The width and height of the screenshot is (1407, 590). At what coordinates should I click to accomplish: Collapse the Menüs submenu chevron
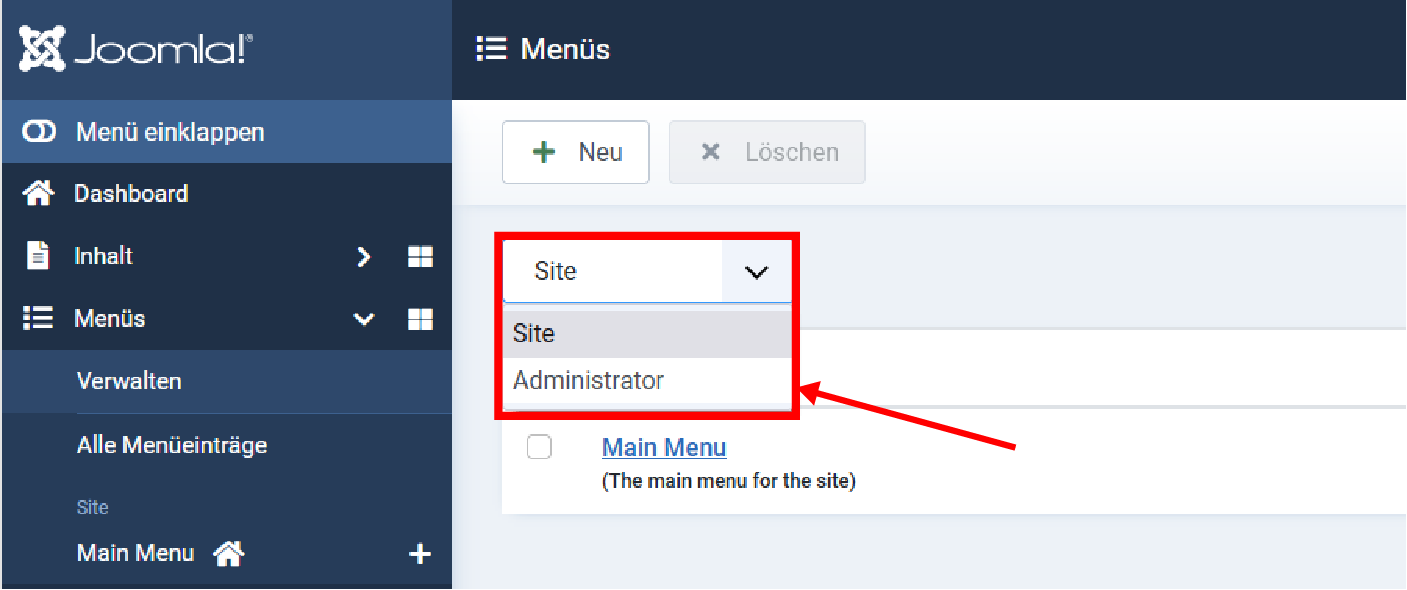(364, 319)
